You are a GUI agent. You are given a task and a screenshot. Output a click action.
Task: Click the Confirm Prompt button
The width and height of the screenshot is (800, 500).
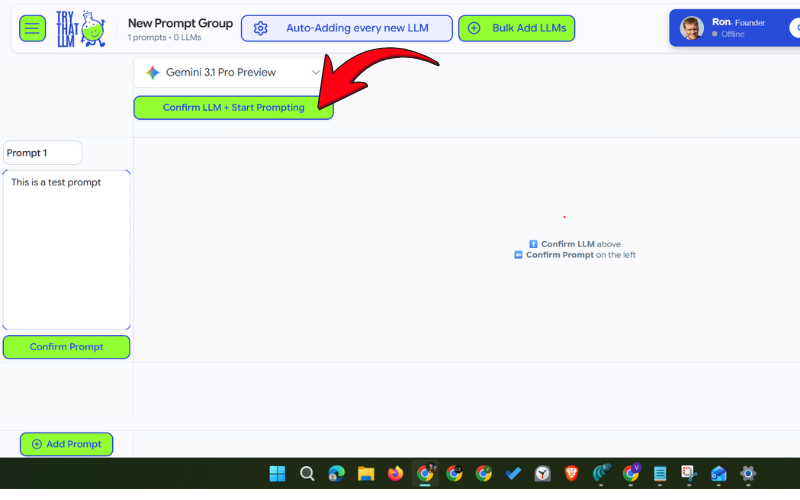67,347
